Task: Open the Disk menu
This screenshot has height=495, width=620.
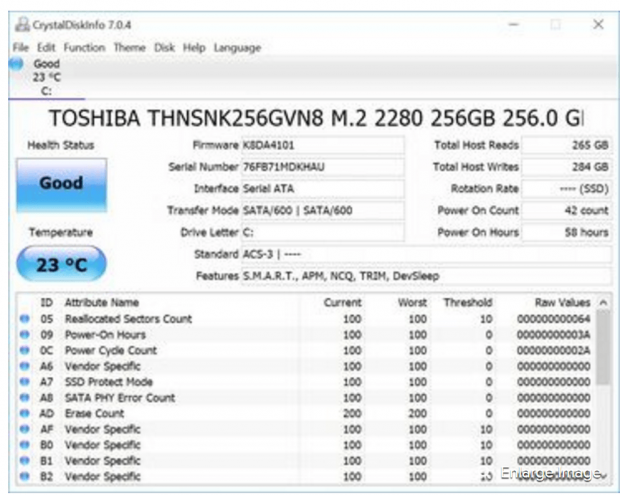Action: coord(164,48)
